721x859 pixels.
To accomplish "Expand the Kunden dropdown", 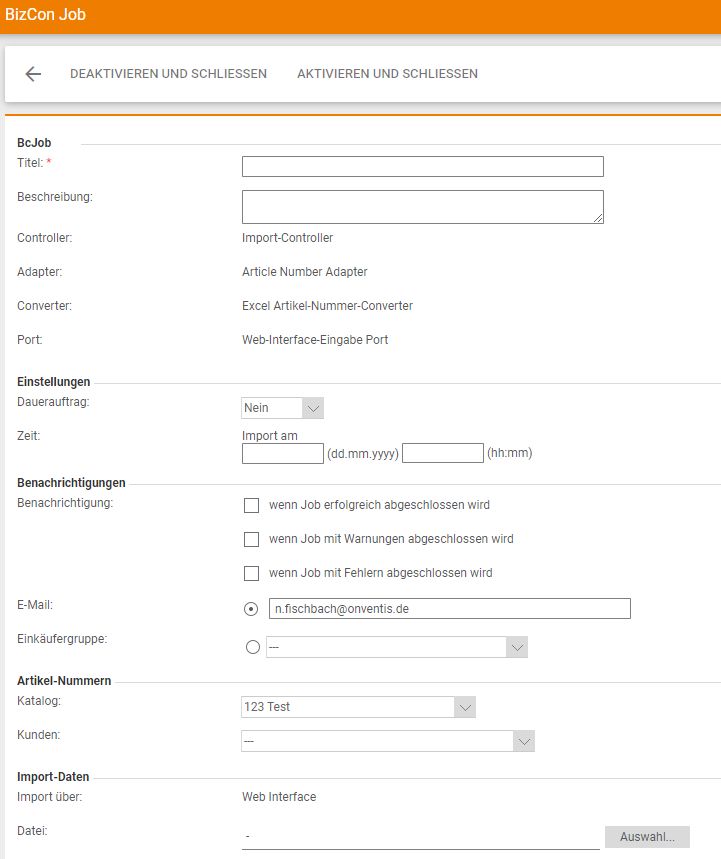I will point(388,741).
